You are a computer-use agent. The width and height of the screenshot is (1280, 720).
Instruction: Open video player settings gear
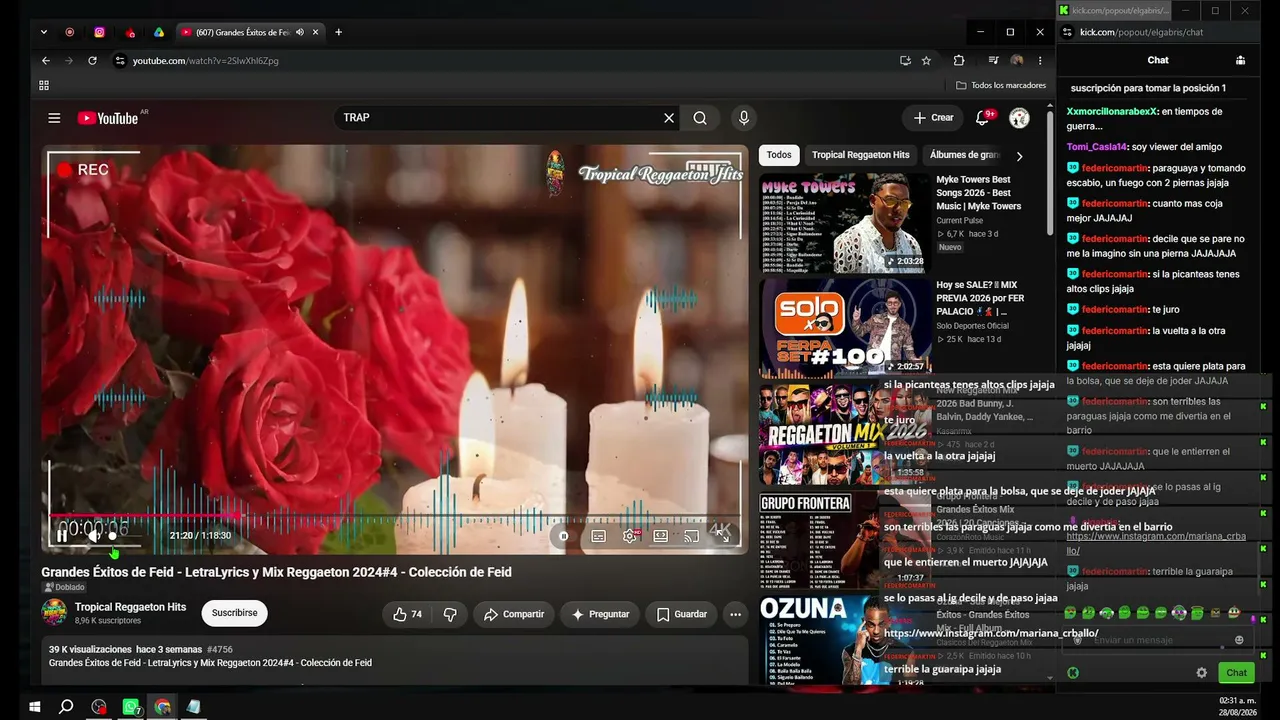point(629,536)
